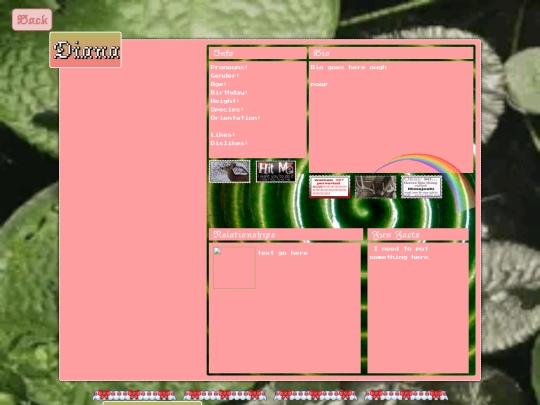Open the deer in snow stamp

click(x=230, y=172)
